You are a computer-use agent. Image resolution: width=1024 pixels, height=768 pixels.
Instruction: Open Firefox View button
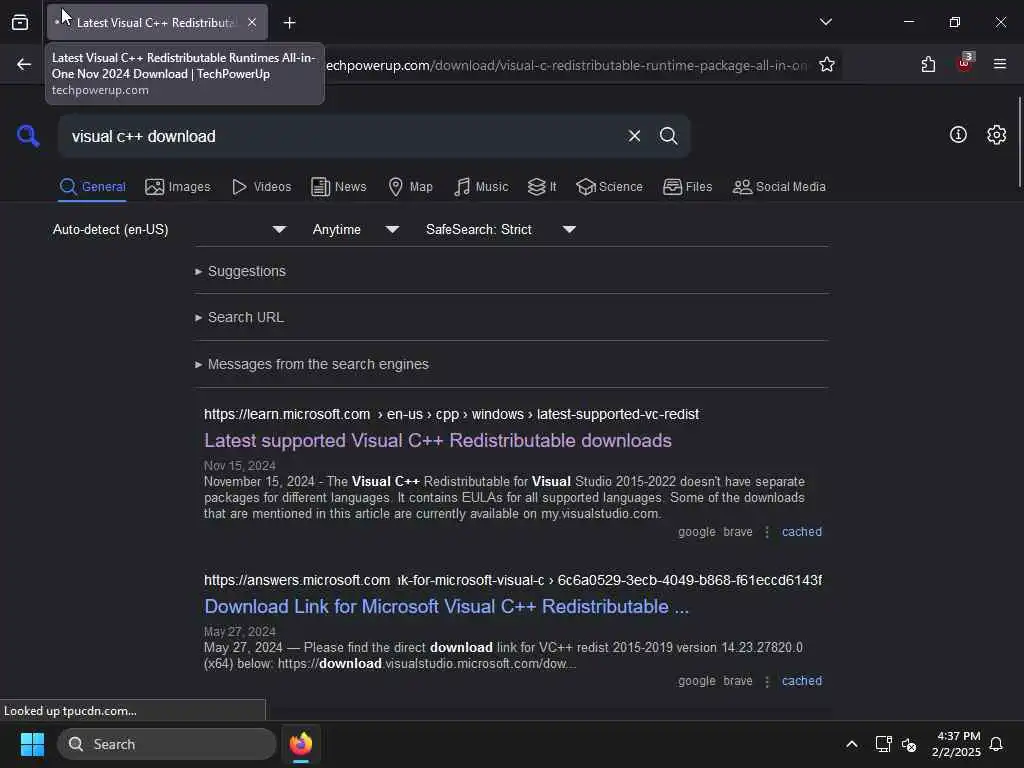(20, 23)
